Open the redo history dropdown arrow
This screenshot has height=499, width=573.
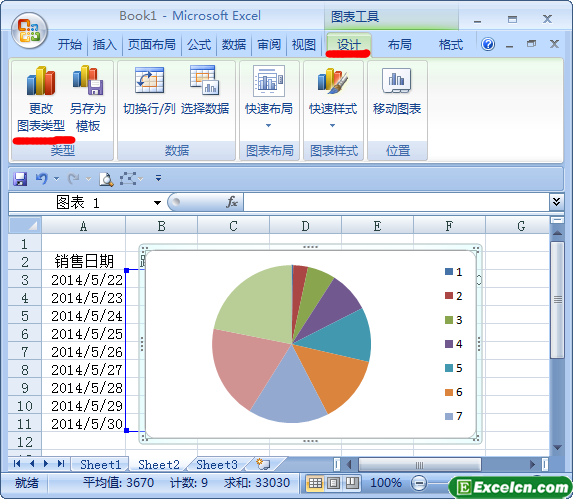tap(88, 179)
